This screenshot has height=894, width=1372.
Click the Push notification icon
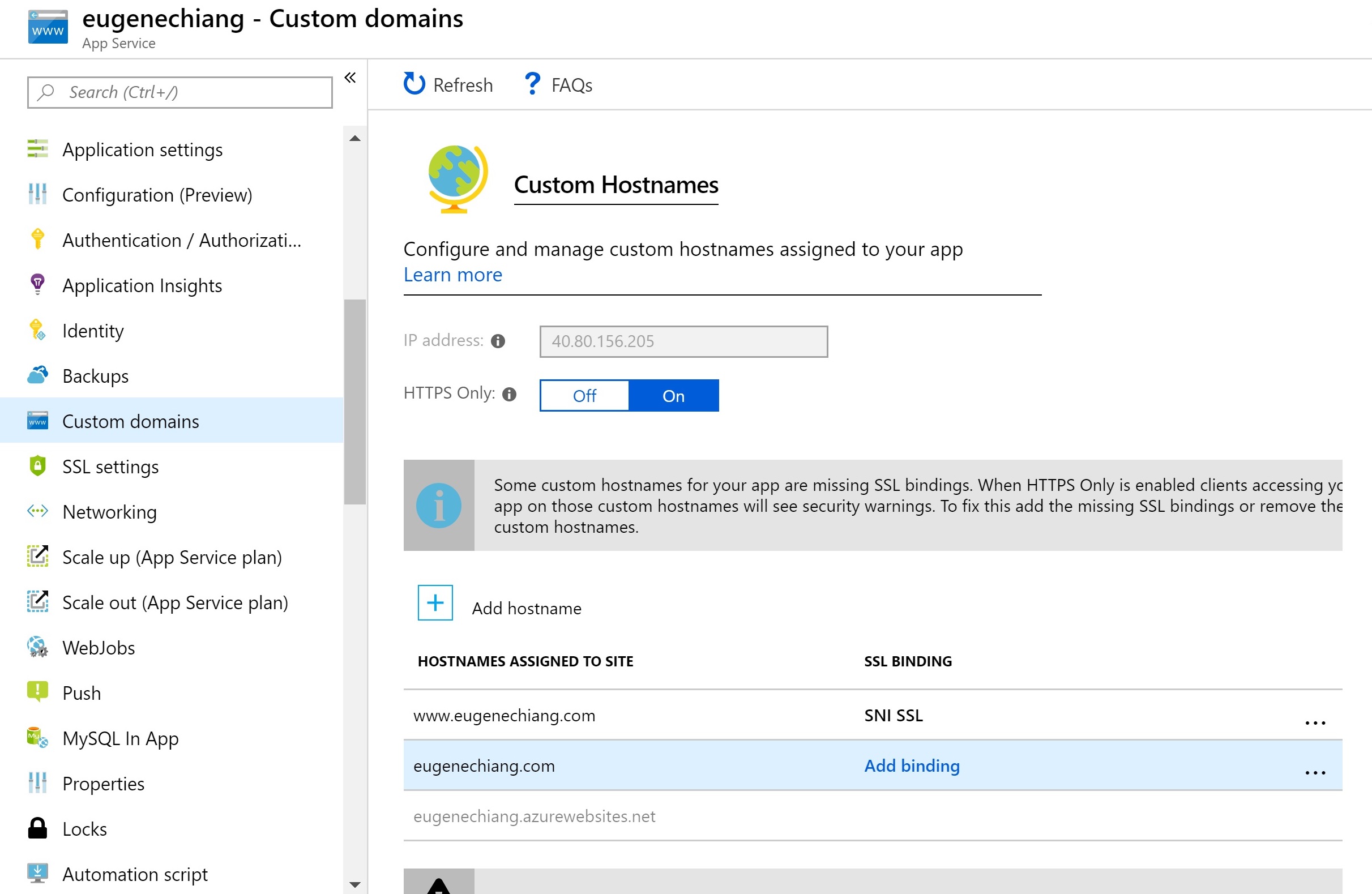coord(37,692)
